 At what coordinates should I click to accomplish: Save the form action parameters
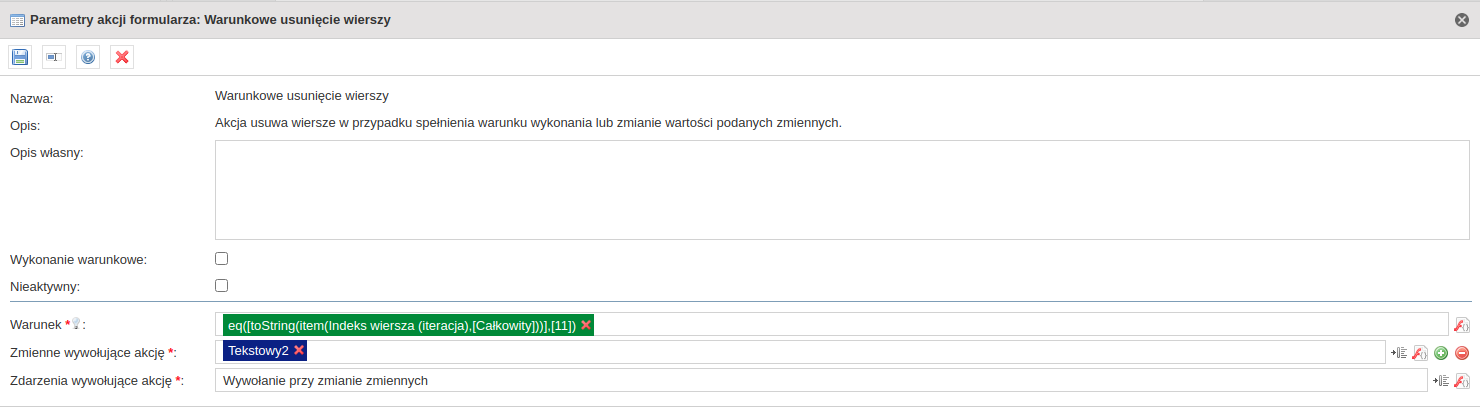[x=20, y=57]
